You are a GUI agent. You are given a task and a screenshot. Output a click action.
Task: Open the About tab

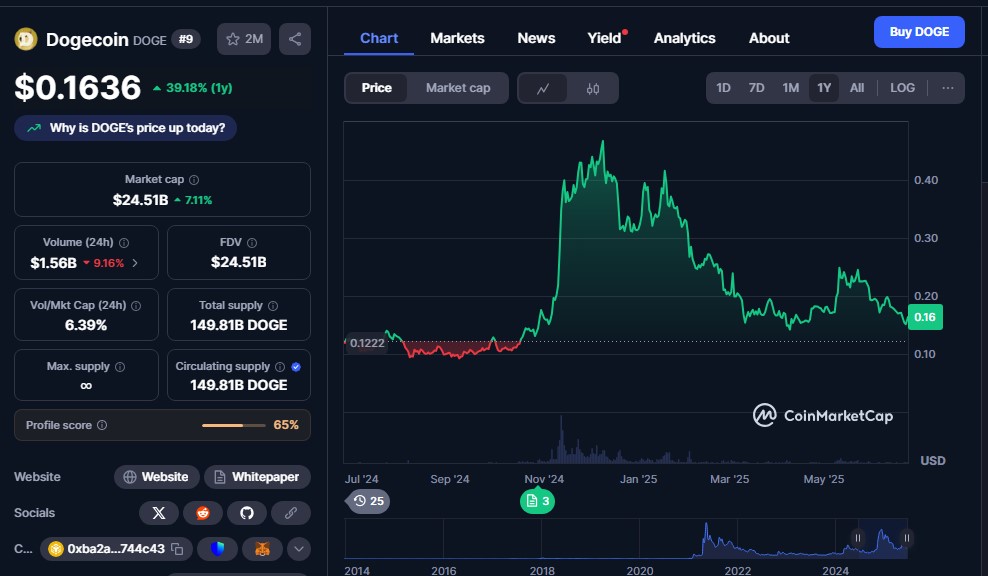pyautogui.click(x=769, y=38)
